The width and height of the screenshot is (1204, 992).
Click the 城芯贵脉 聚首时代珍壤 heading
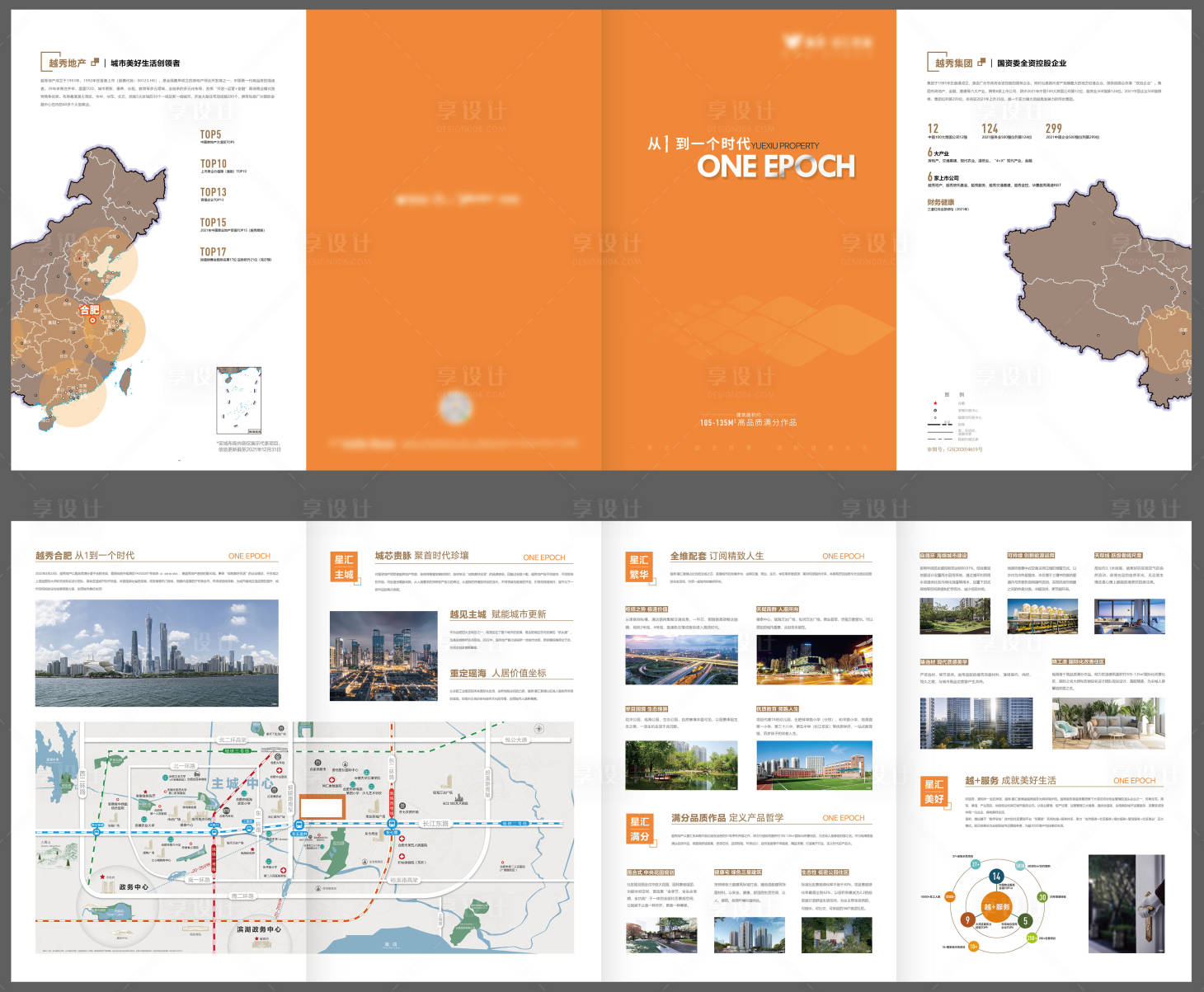point(421,556)
